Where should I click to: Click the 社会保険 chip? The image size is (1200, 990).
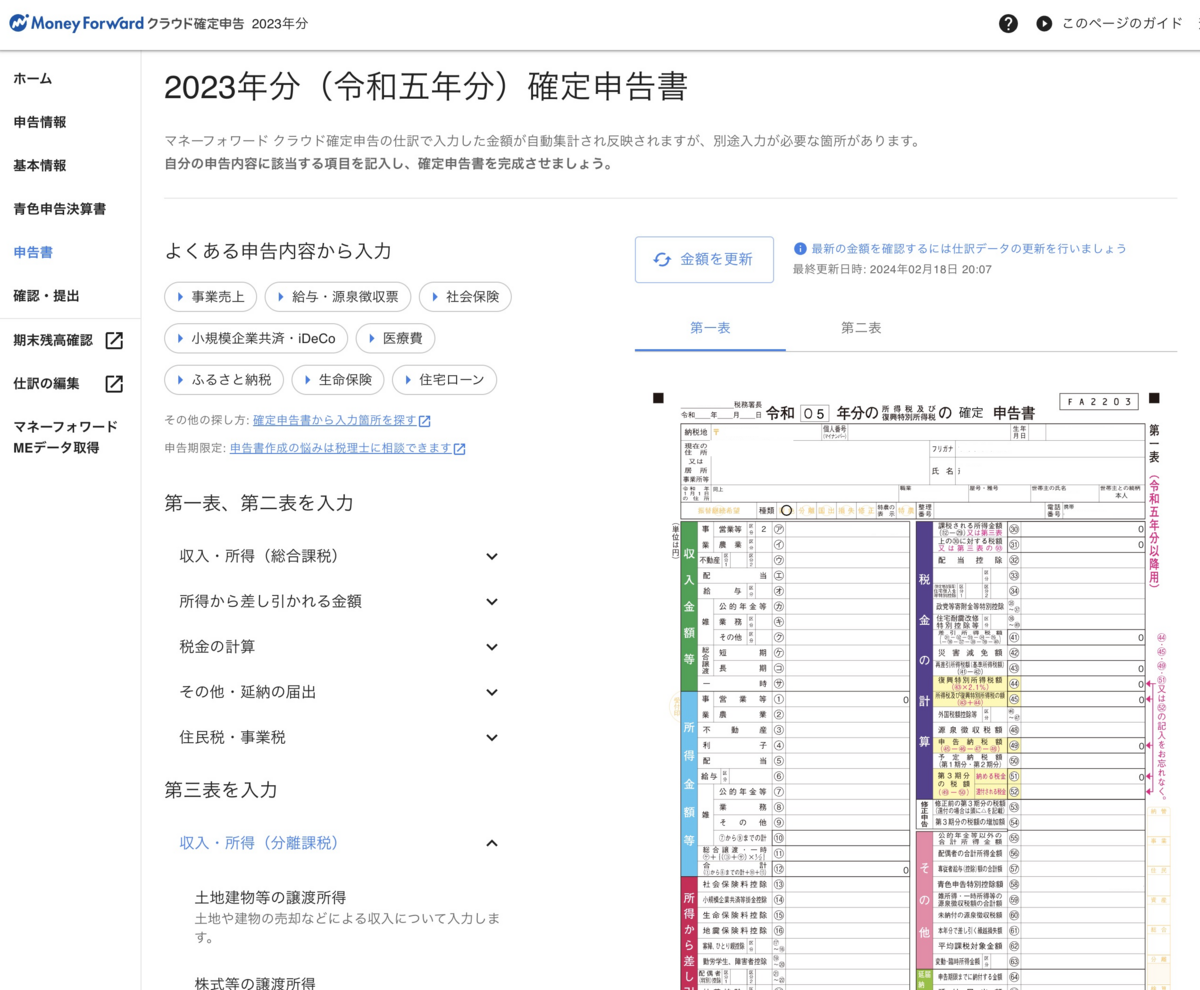click(465, 297)
